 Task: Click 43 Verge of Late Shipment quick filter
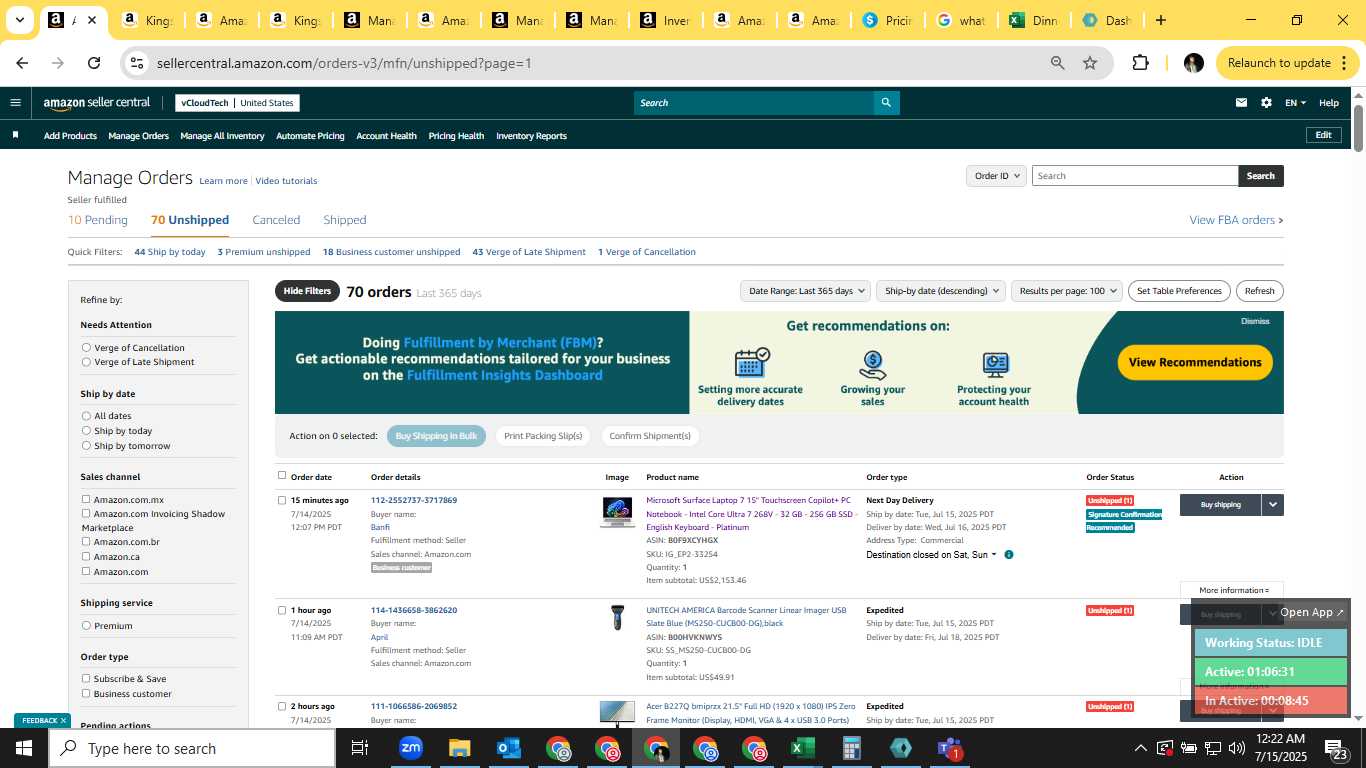point(529,252)
